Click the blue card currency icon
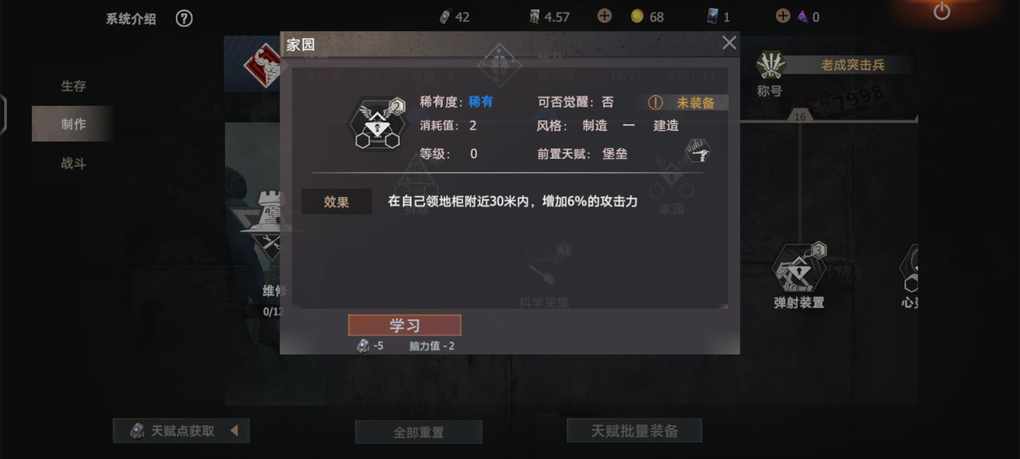Viewport: 1020px width, 459px height. point(713,16)
